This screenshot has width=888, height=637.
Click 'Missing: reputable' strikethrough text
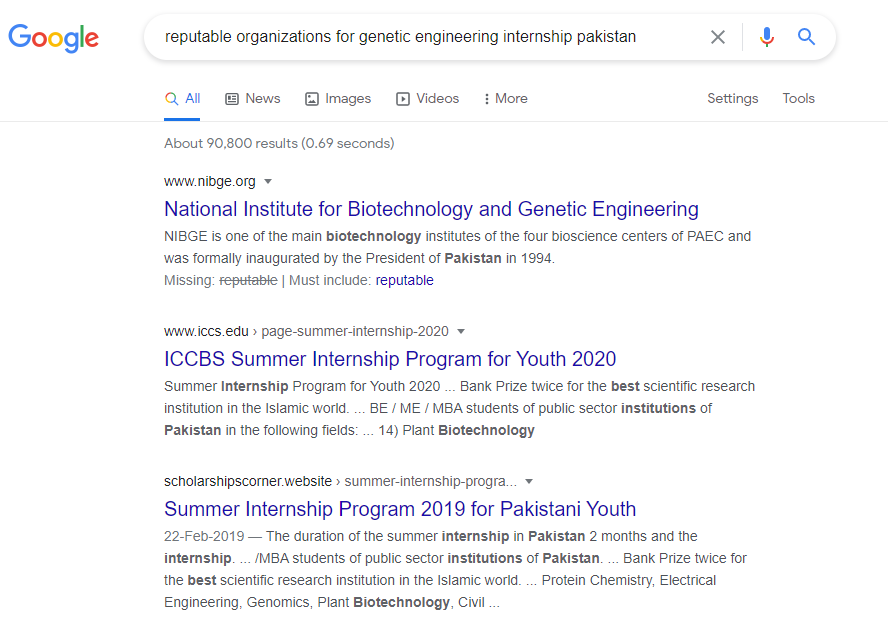[x=221, y=280]
